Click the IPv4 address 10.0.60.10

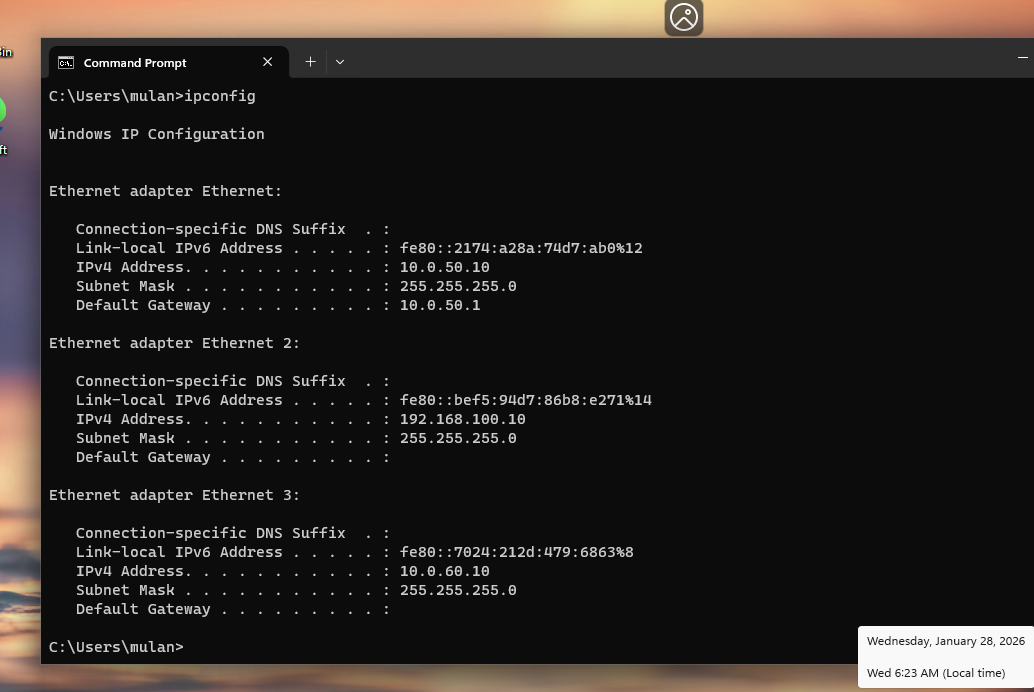click(444, 571)
